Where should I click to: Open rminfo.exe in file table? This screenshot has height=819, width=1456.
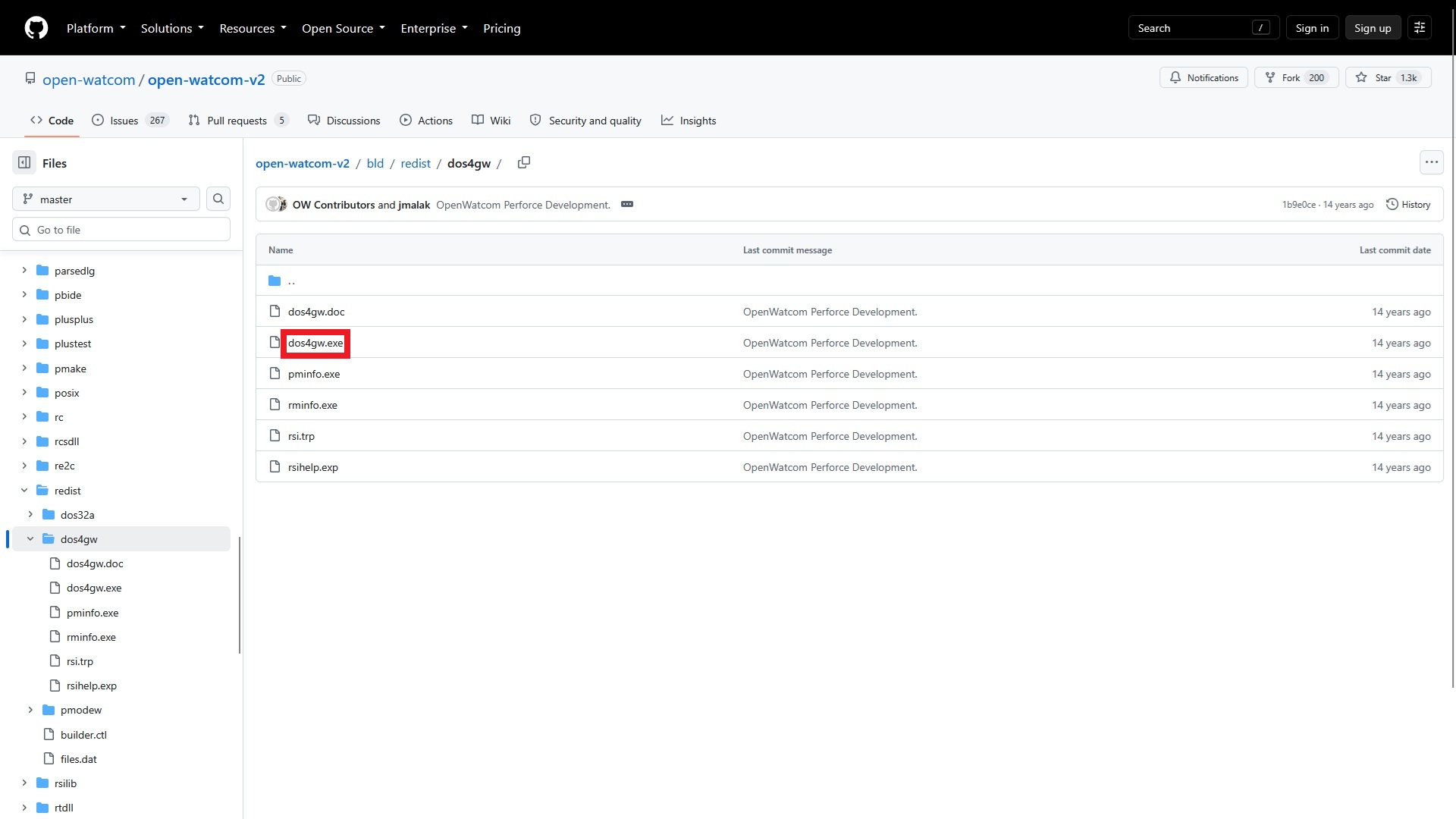pos(312,405)
